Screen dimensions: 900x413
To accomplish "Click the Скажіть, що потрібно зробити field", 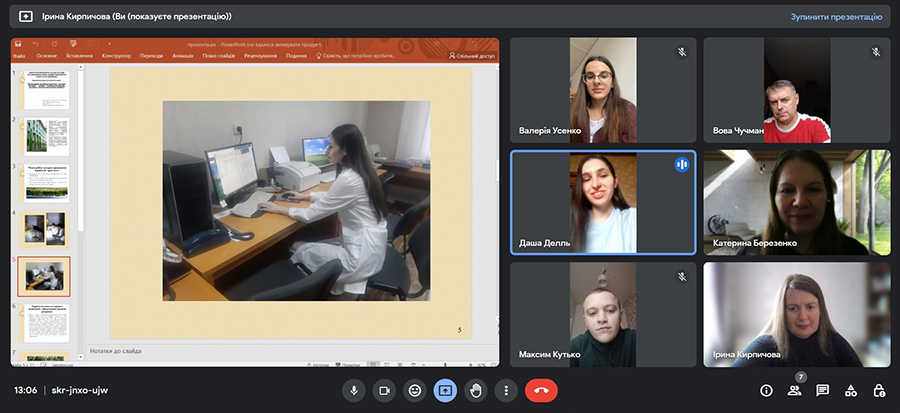I will click(x=356, y=56).
